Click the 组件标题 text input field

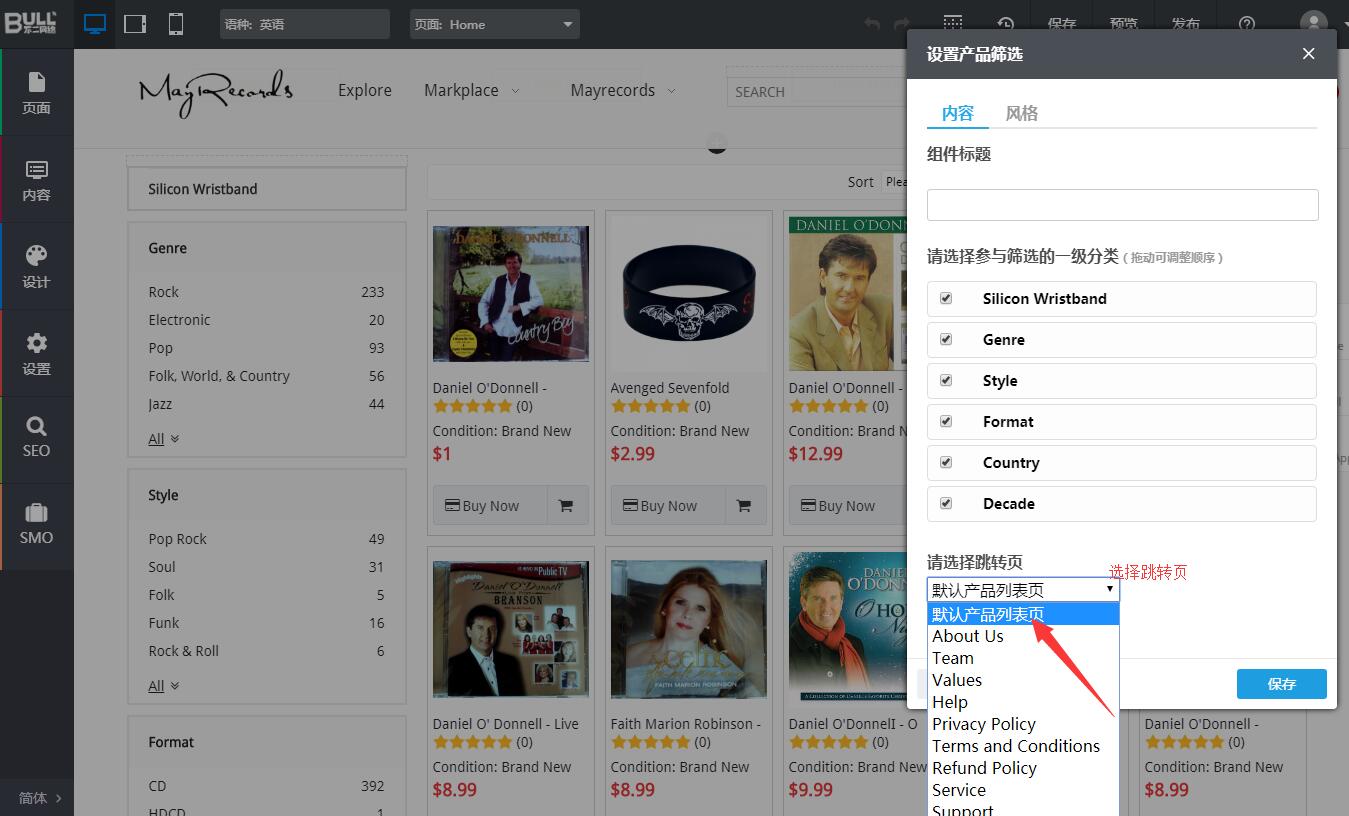coord(1122,205)
